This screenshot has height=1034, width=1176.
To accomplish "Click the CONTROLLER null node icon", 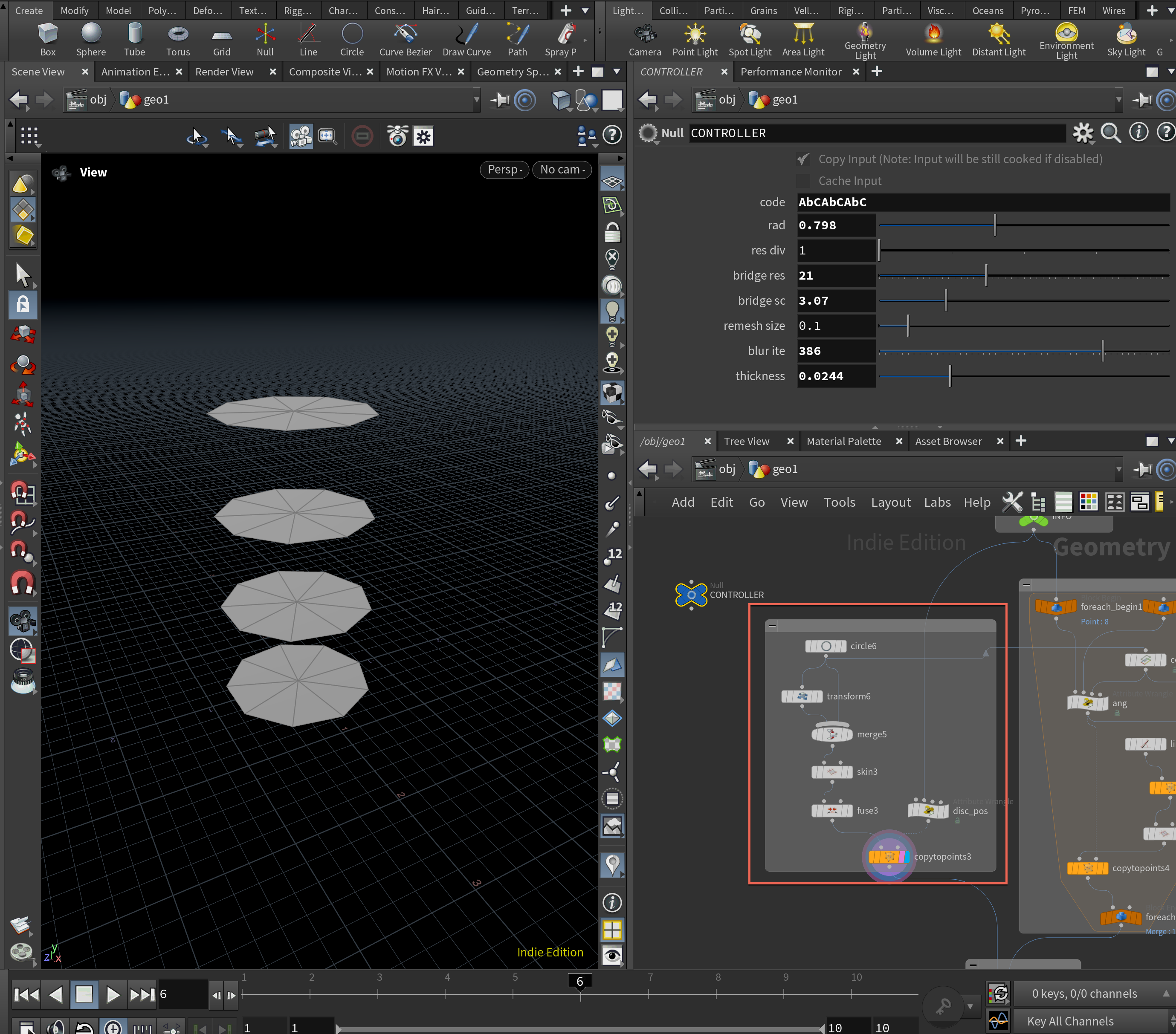I will 690,595.
